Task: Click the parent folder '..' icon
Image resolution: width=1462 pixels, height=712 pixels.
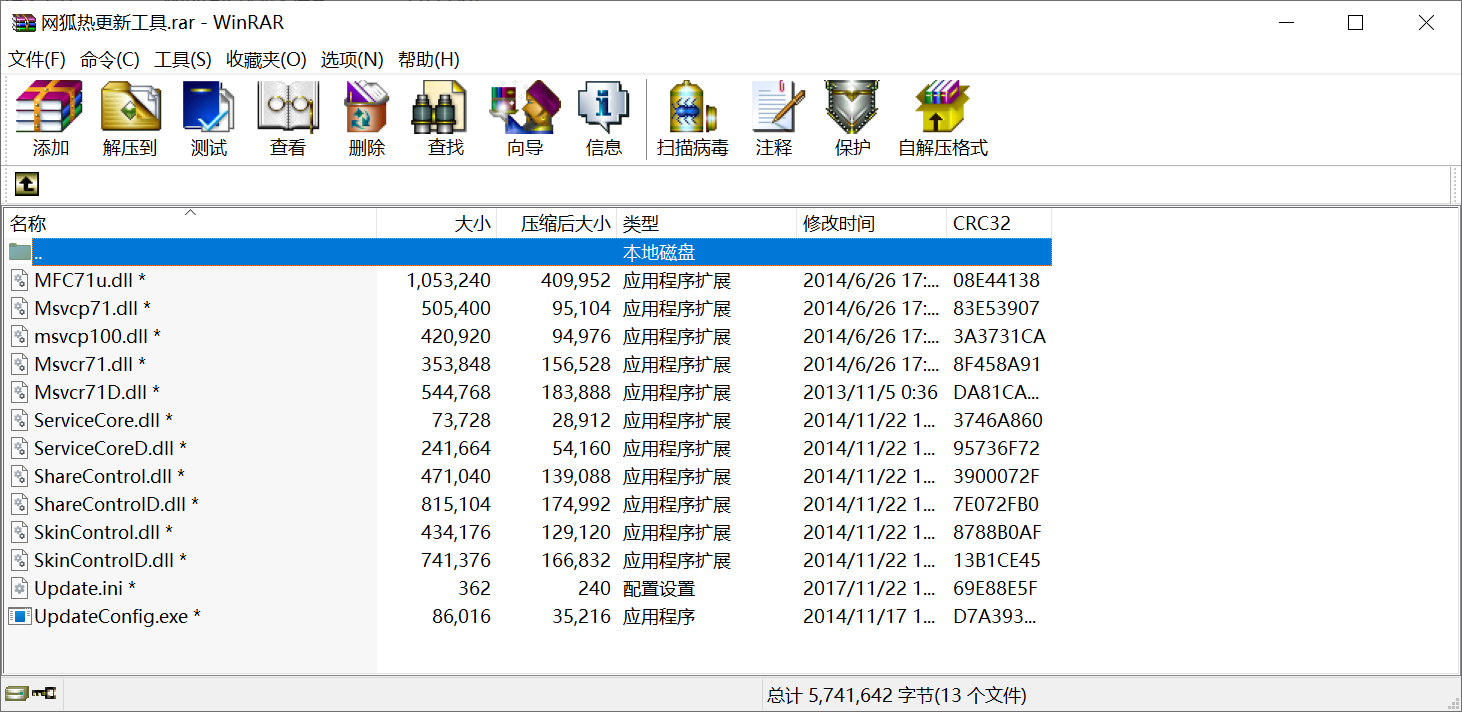Action: point(20,252)
